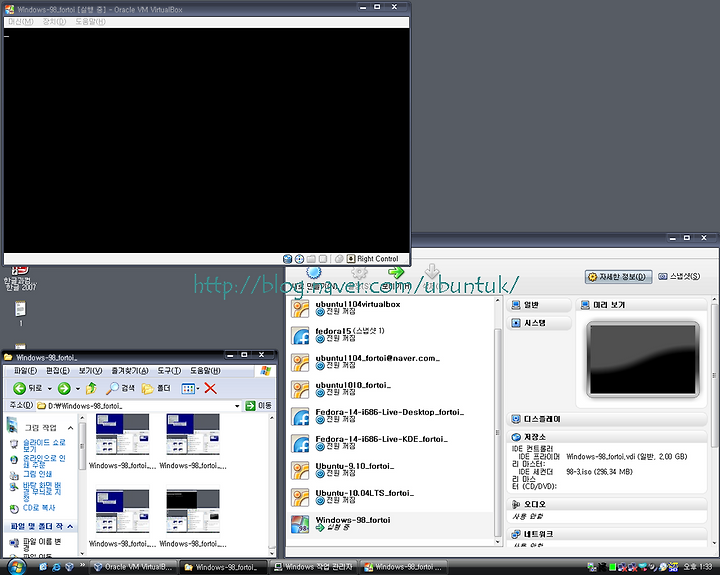Click the Settings gear icon in VirtualBox Manager
The height and width of the screenshot is (575, 720).
359,272
